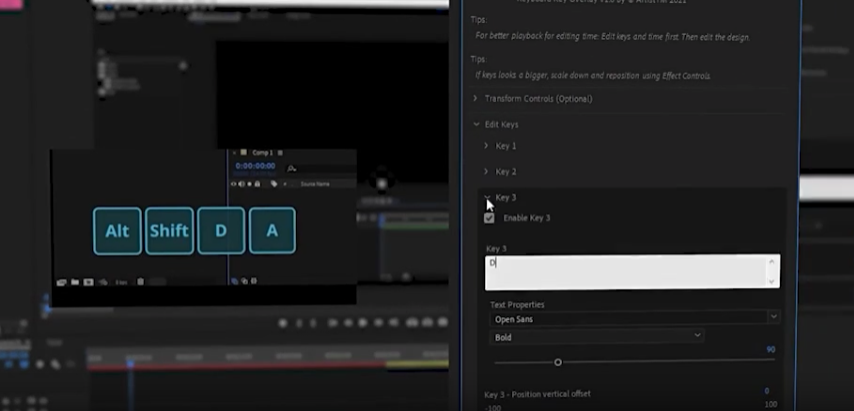Viewport: 854px width, 411px height.
Task: Switch to the Comp 1 tab
Action: coord(263,153)
